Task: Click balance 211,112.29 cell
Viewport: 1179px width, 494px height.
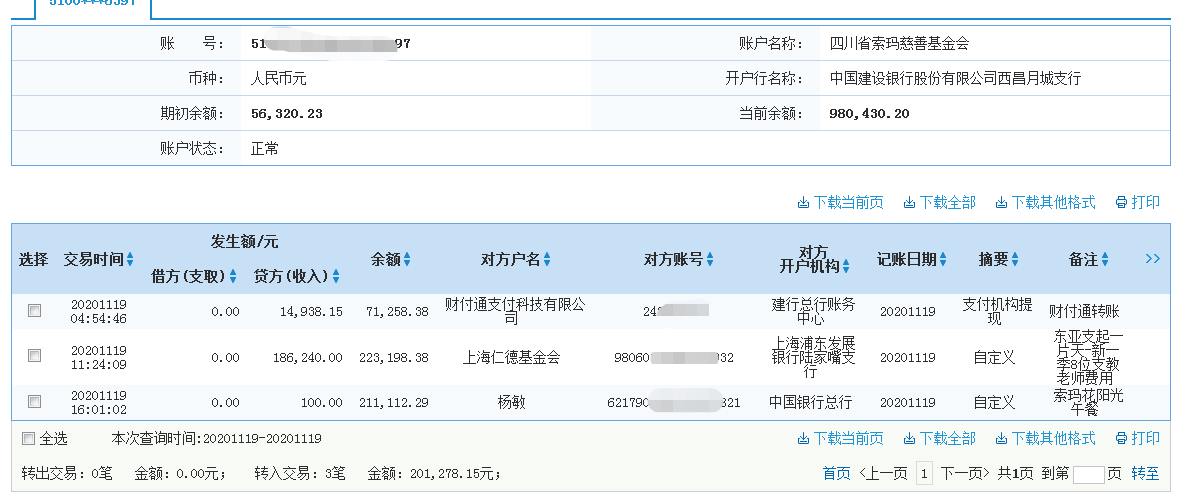Action: (392, 403)
